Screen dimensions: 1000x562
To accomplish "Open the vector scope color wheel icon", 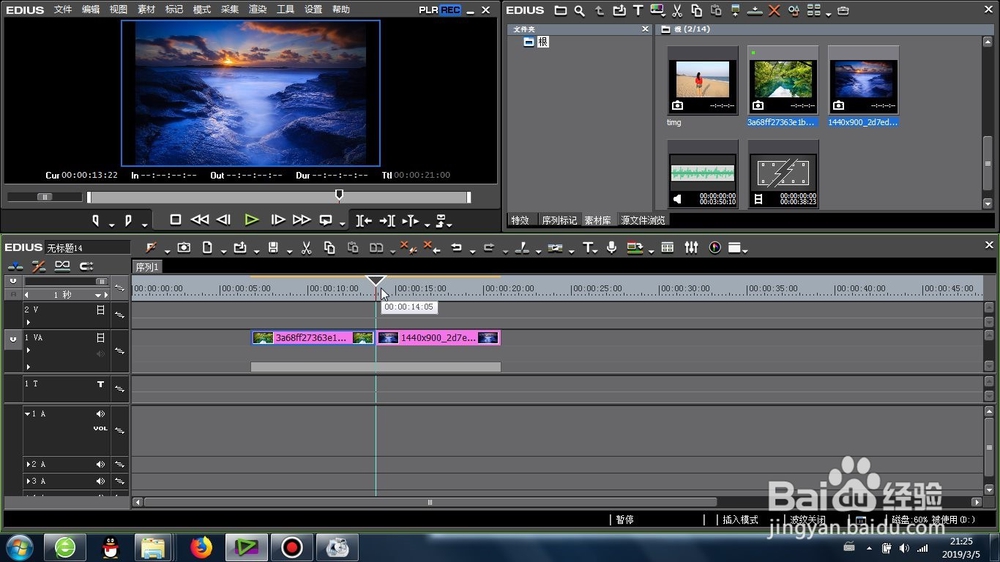I will click(x=715, y=248).
